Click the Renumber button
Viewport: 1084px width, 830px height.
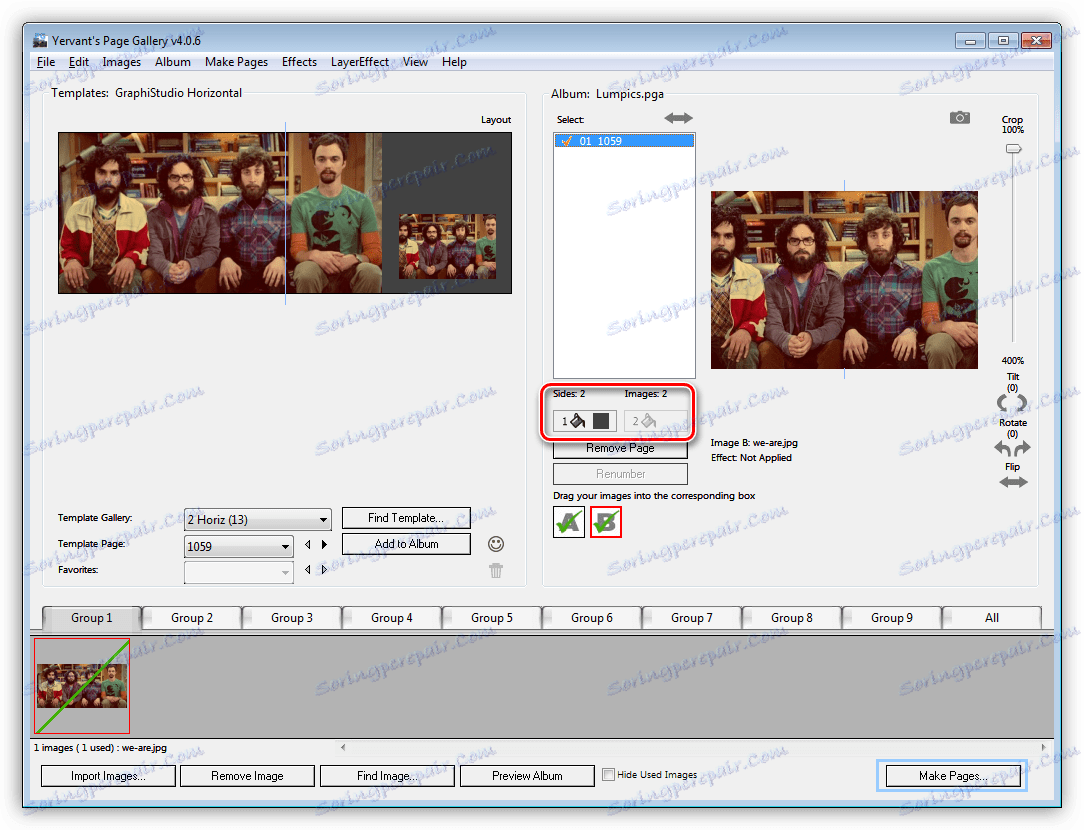[620, 474]
